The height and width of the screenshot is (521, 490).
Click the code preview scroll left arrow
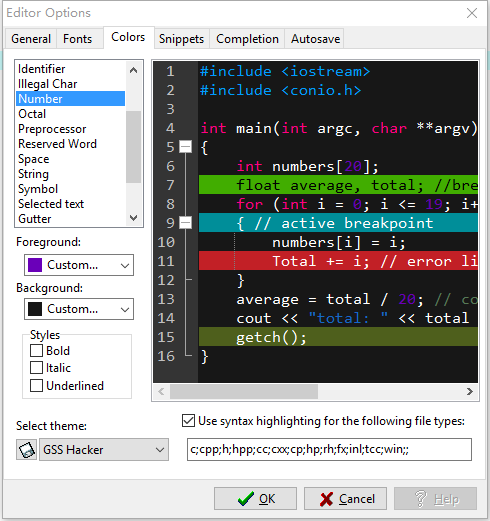pos(161,391)
